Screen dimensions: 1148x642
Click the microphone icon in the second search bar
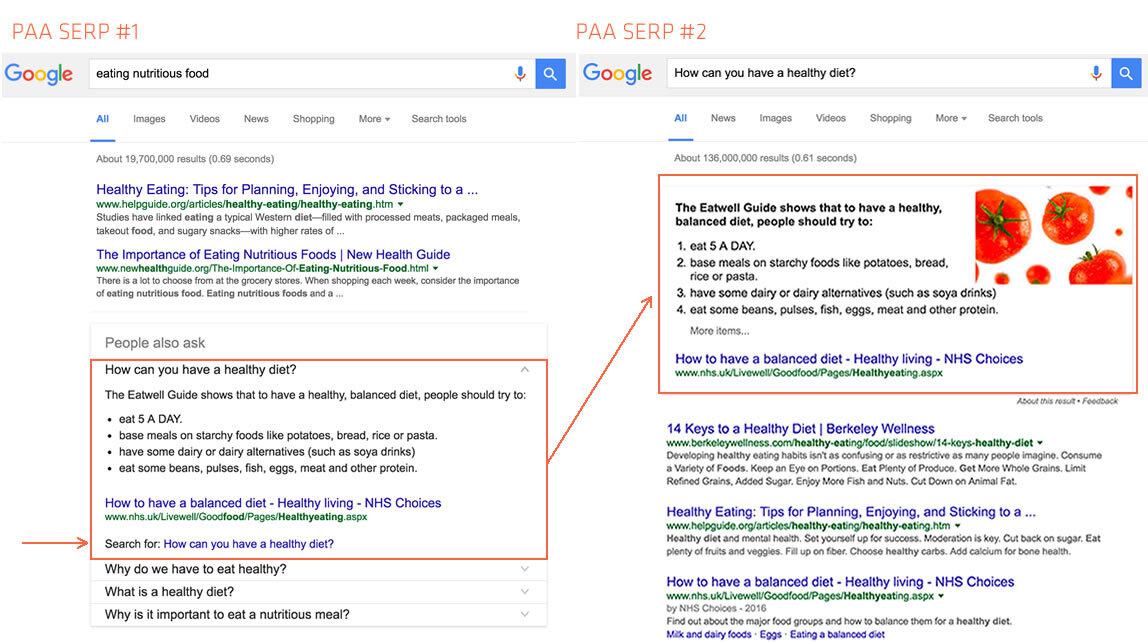(x=1095, y=73)
